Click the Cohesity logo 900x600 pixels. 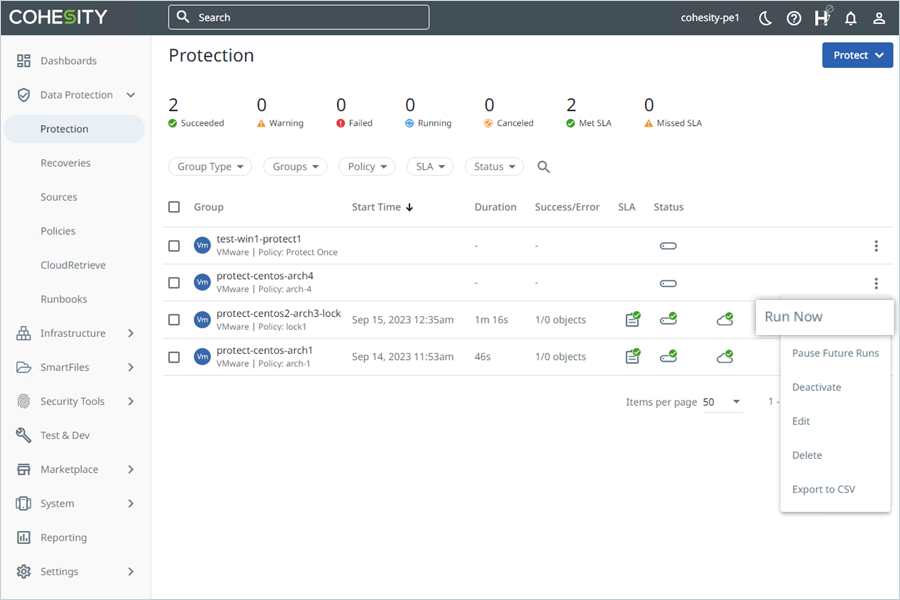(58, 17)
